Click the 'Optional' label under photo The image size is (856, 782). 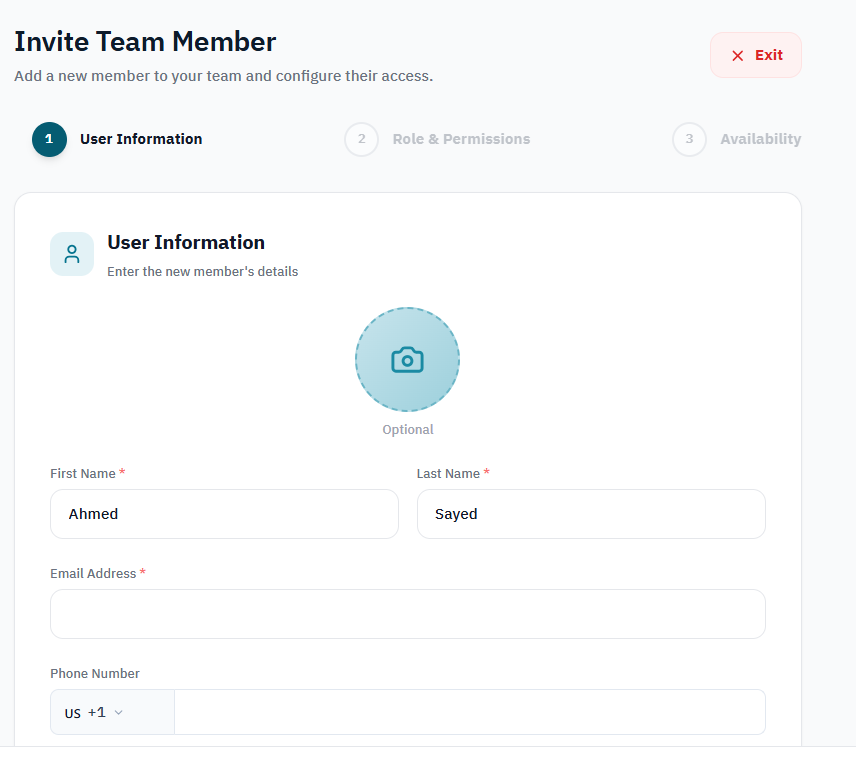[408, 430]
